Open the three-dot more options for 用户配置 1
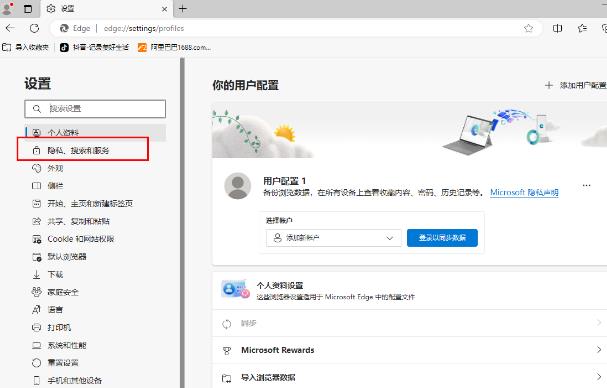Screen dimensions: 607x388 point(586,185)
